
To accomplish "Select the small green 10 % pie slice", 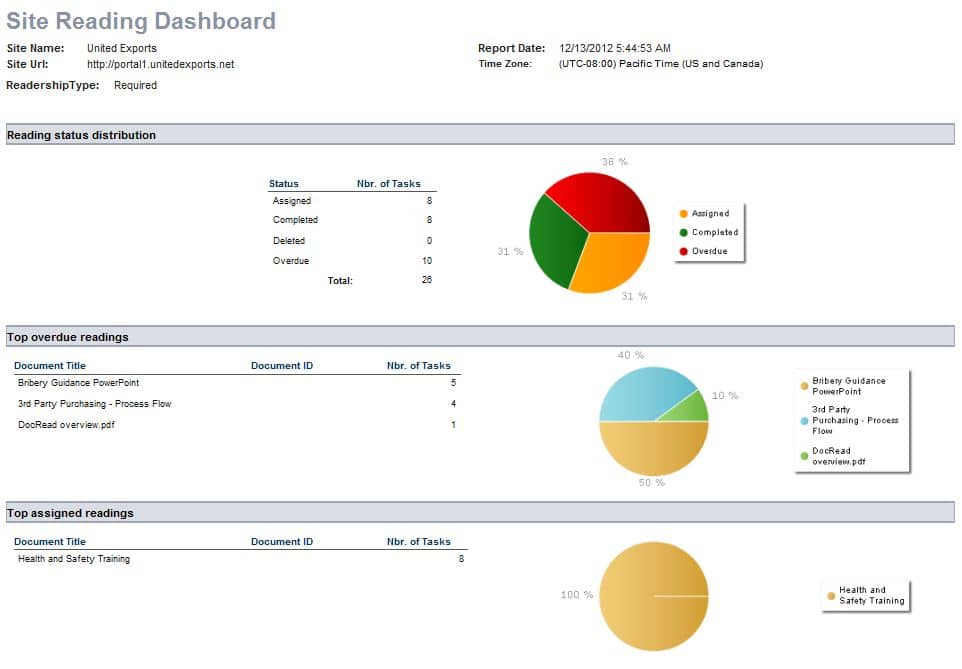I will (693, 408).
